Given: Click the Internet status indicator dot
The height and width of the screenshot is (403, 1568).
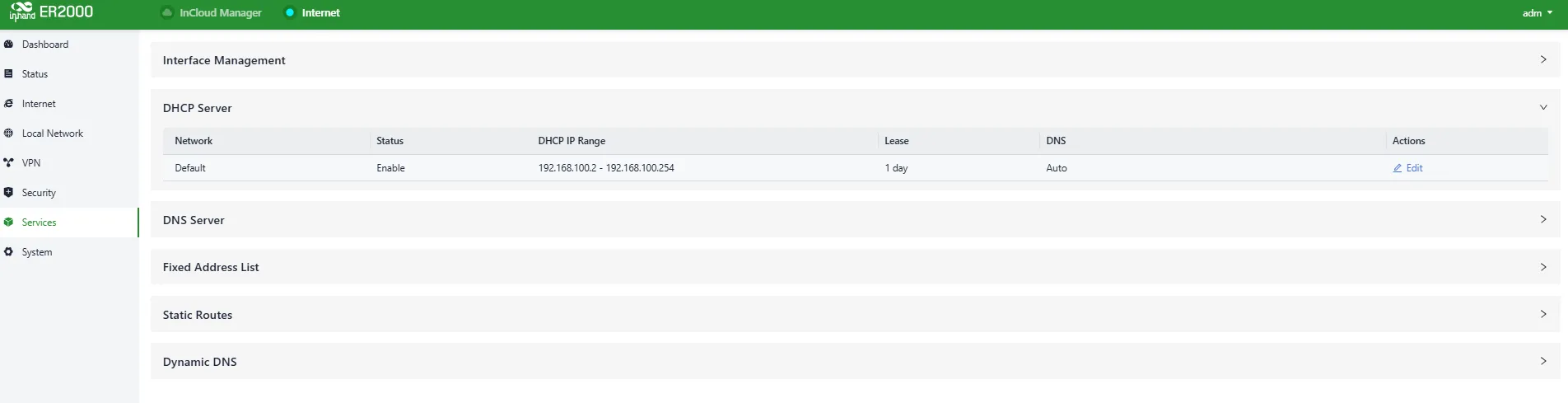Looking at the screenshot, I should click(289, 12).
